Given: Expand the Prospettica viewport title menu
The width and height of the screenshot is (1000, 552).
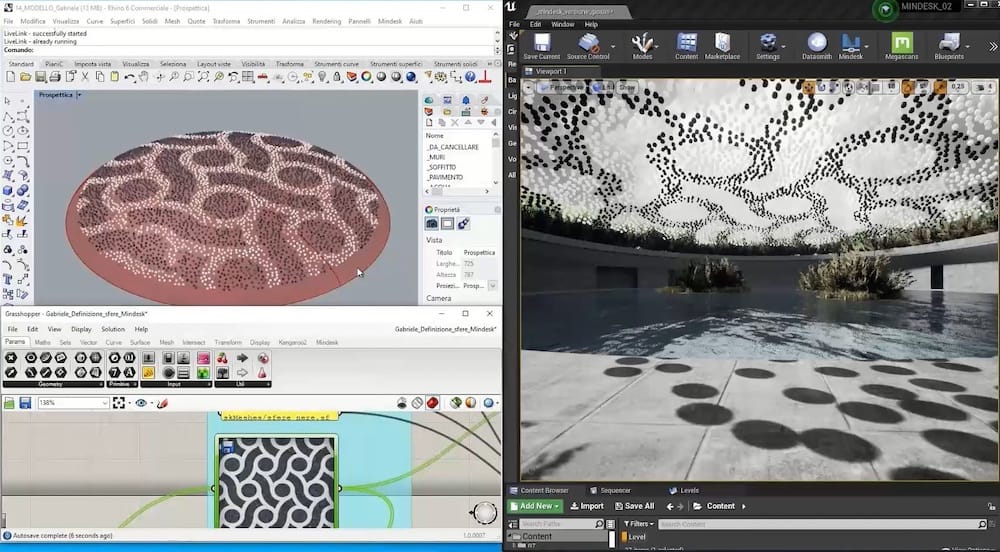Looking at the screenshot, I should point(80,95).
